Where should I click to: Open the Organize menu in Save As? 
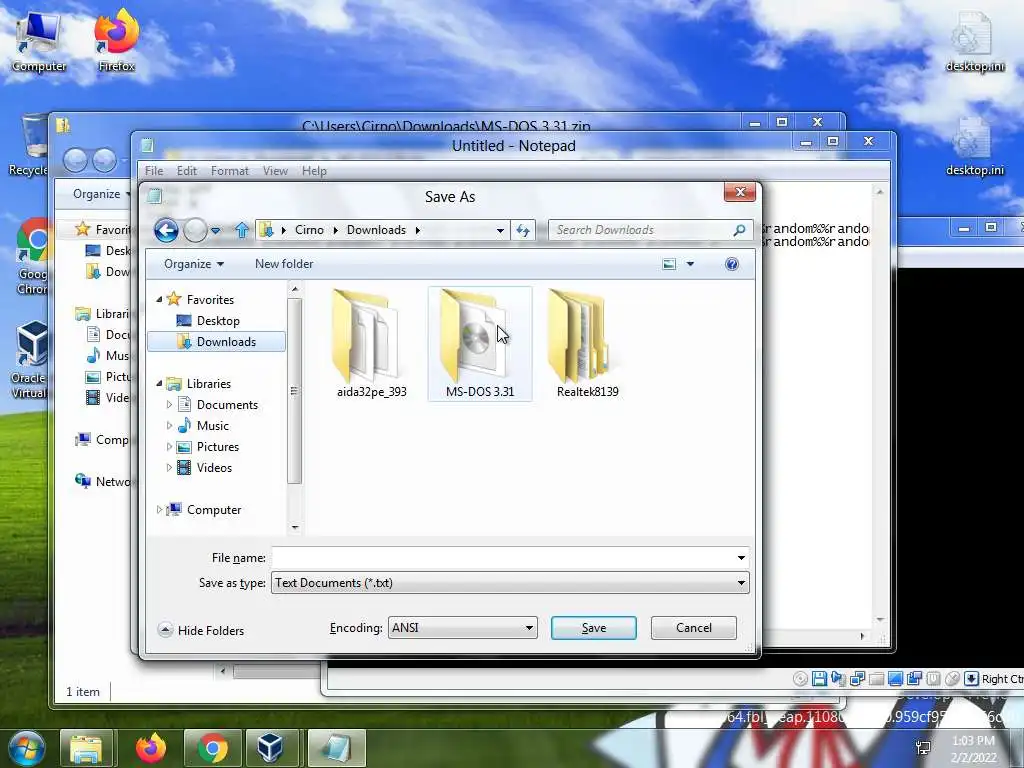(x=194, y=264)
